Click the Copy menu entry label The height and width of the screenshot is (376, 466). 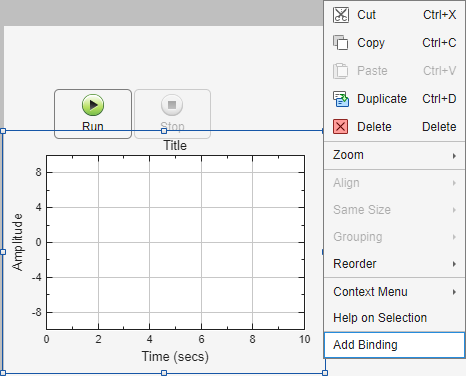click(x=371, y=43)
